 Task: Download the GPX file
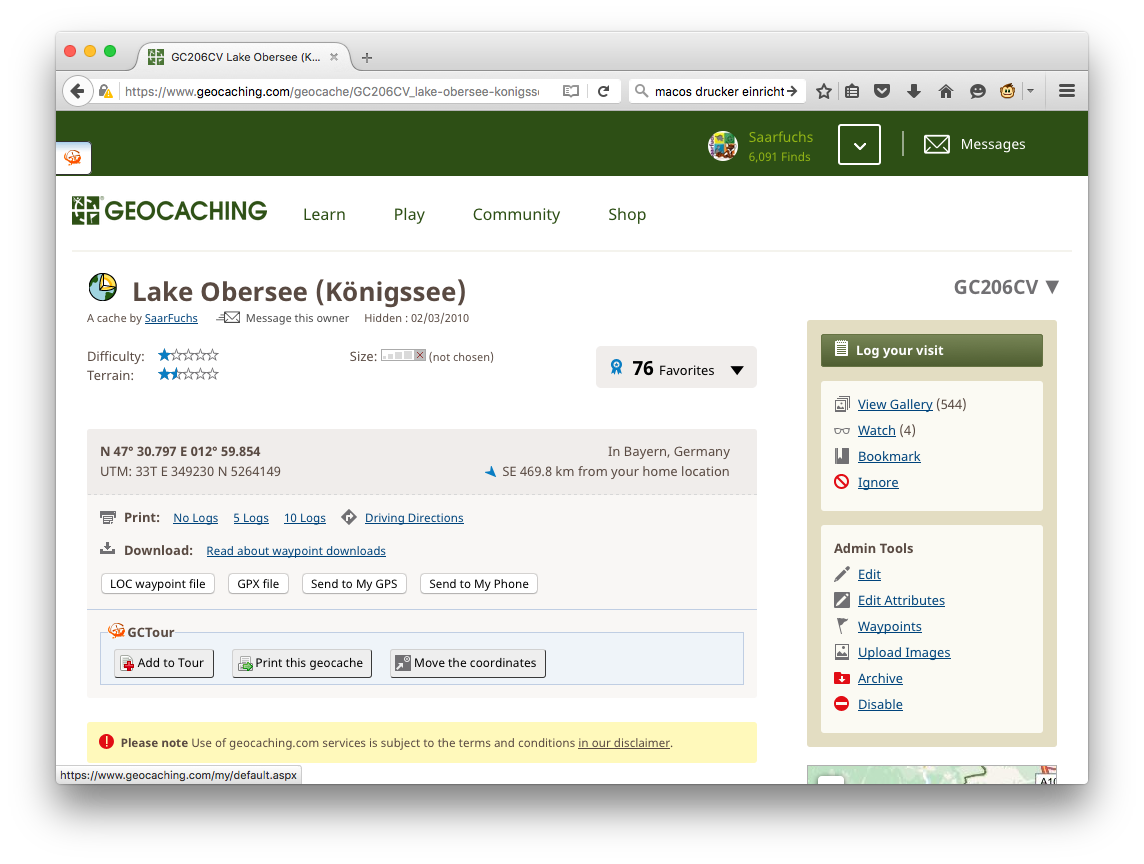(x=258, y=584)
